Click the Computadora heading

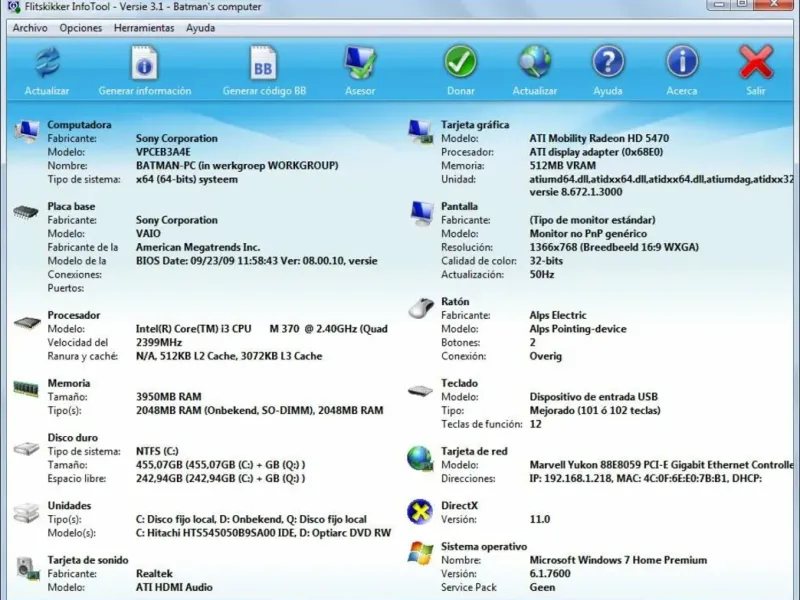(79, 124)
